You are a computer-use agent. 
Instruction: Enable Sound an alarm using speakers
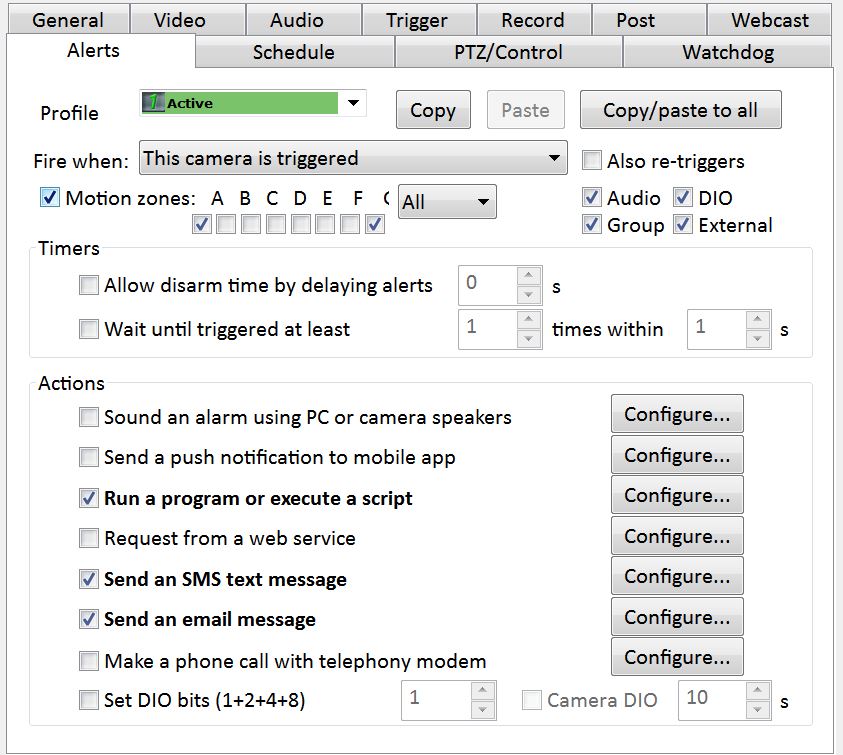(x=89, y=417)
